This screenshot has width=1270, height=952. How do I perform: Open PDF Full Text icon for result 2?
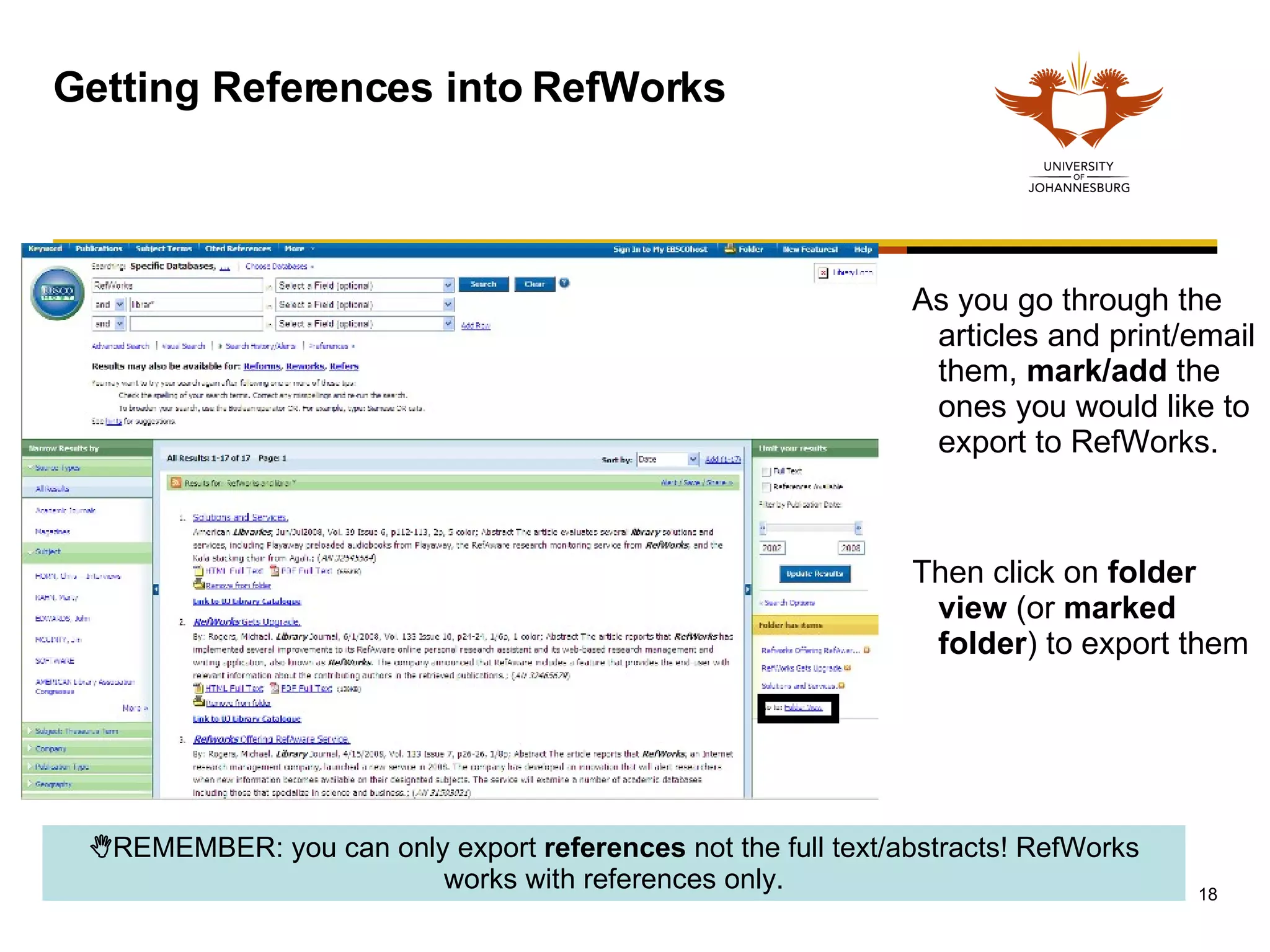click(x=275, y=688)
